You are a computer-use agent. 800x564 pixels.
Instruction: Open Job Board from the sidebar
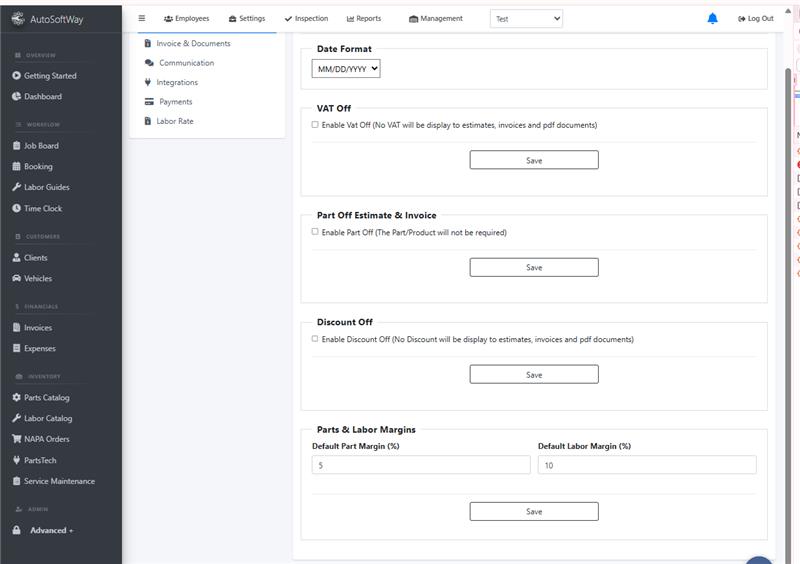pyautogui.click(x=41, y=146)
